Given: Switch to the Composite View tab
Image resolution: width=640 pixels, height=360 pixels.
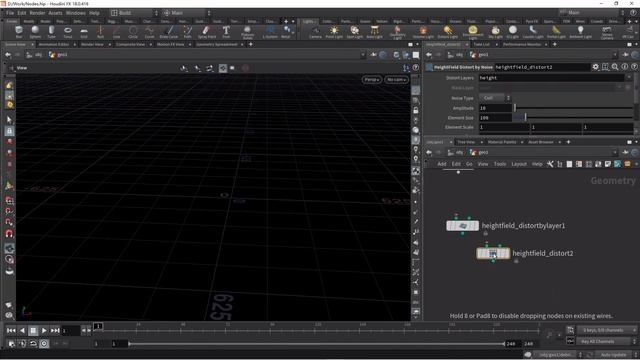Looking at the screenshot, I should (131, 44).
